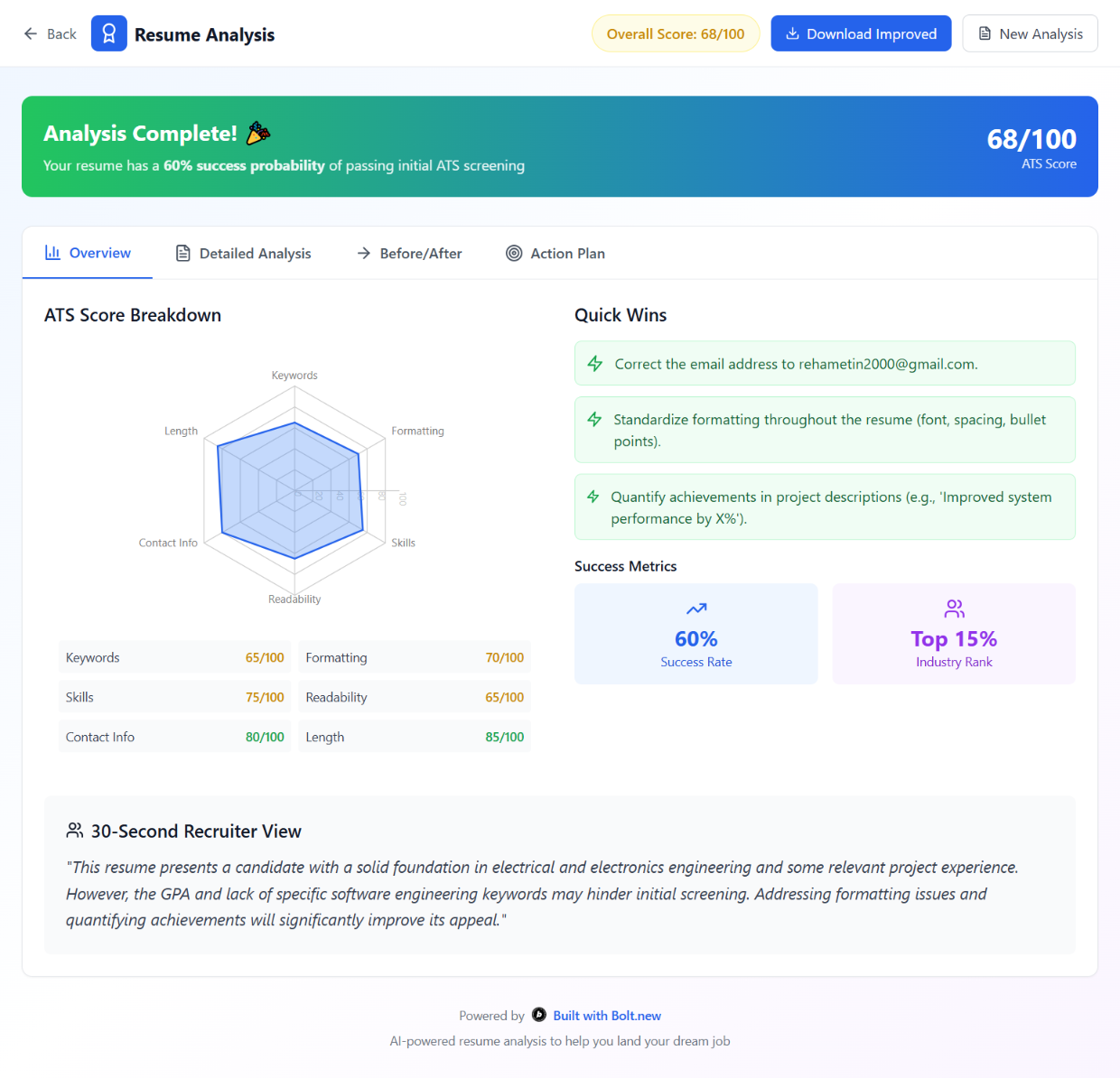Image resolution: width=1120 pixels, height=1078 pixels.
Task: Click the Contact Info 80/100 score row
Action: [x=174, y=737]
